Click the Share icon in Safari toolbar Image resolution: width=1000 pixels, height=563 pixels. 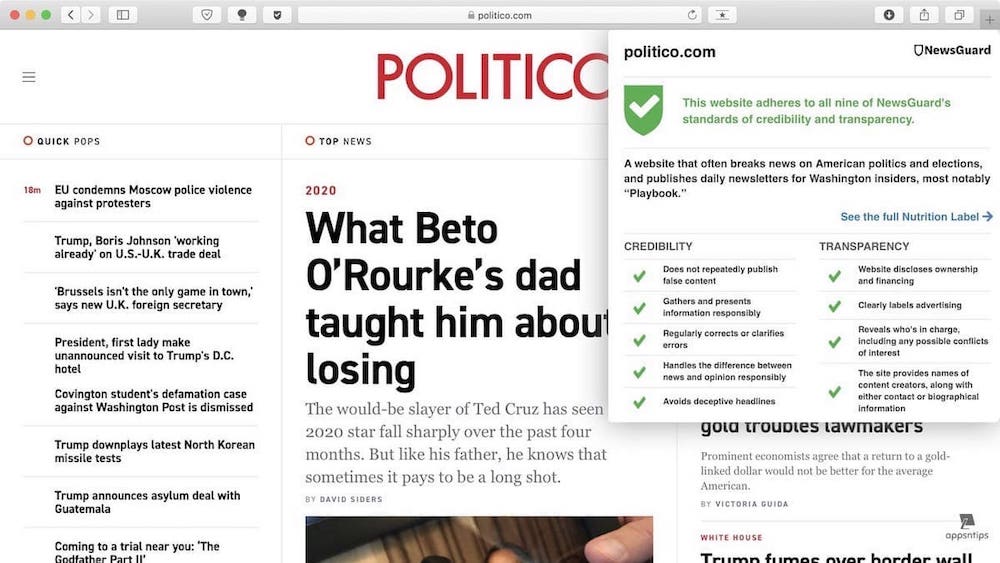tap(924, 15)
